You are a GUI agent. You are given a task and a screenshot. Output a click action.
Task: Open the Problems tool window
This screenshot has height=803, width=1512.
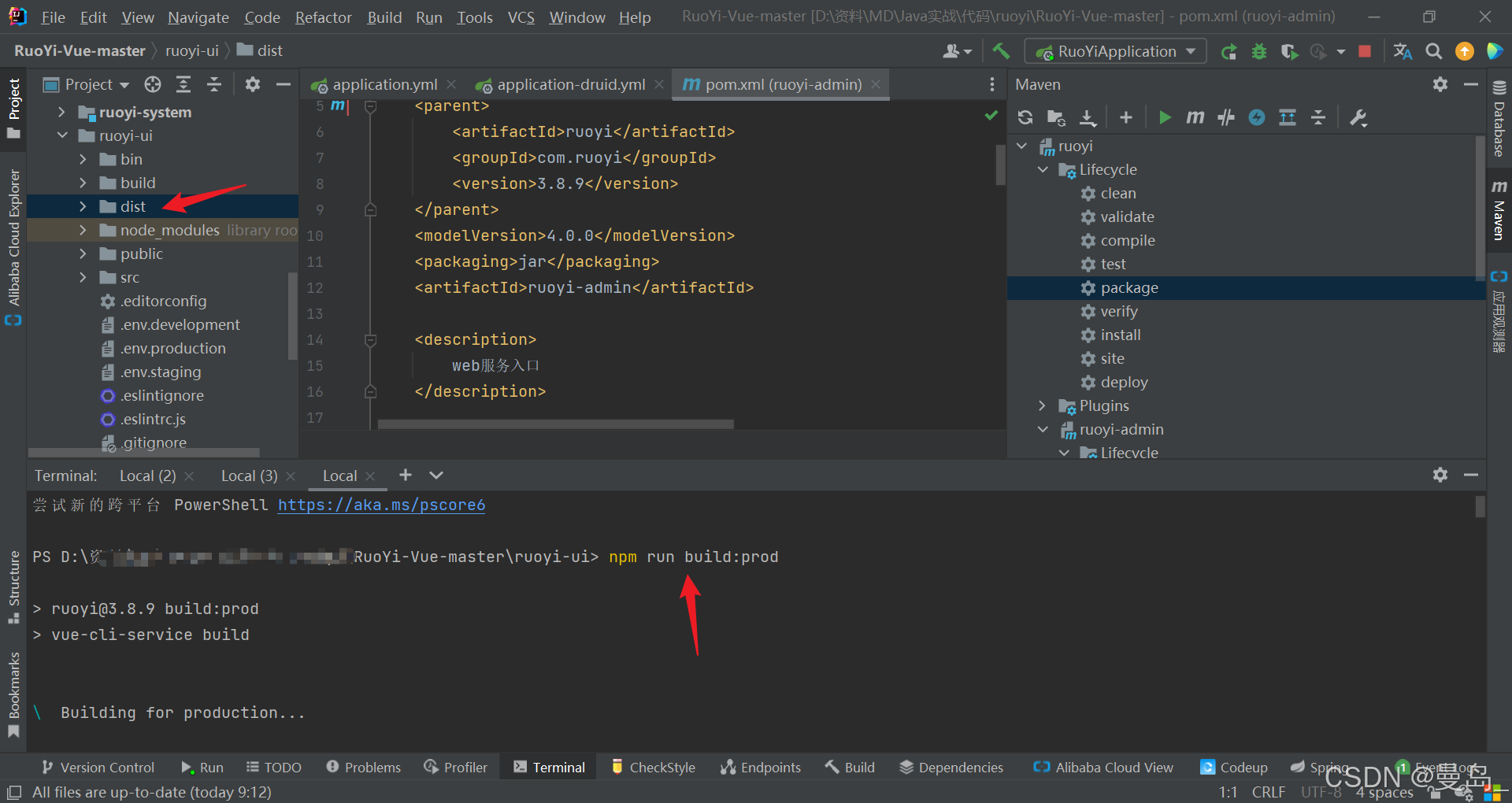point(364,767)
